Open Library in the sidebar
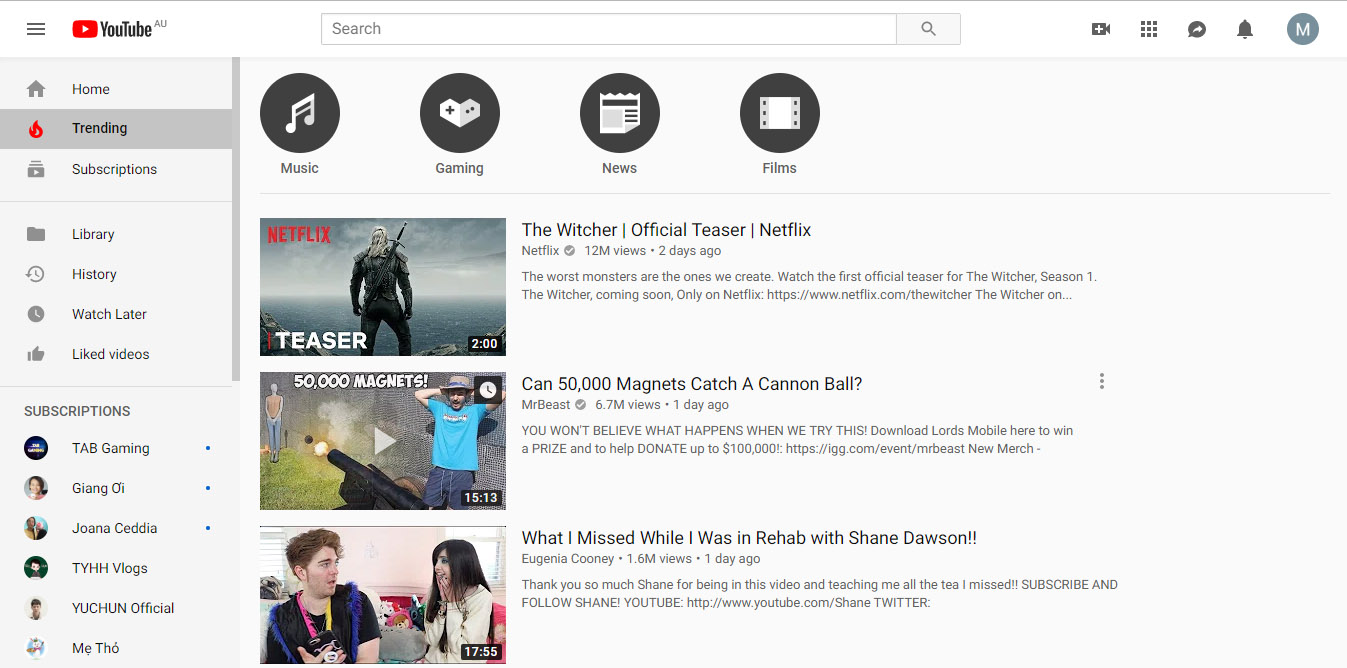Viewport: 1347px width, 668px height. [x=116, y=234]
